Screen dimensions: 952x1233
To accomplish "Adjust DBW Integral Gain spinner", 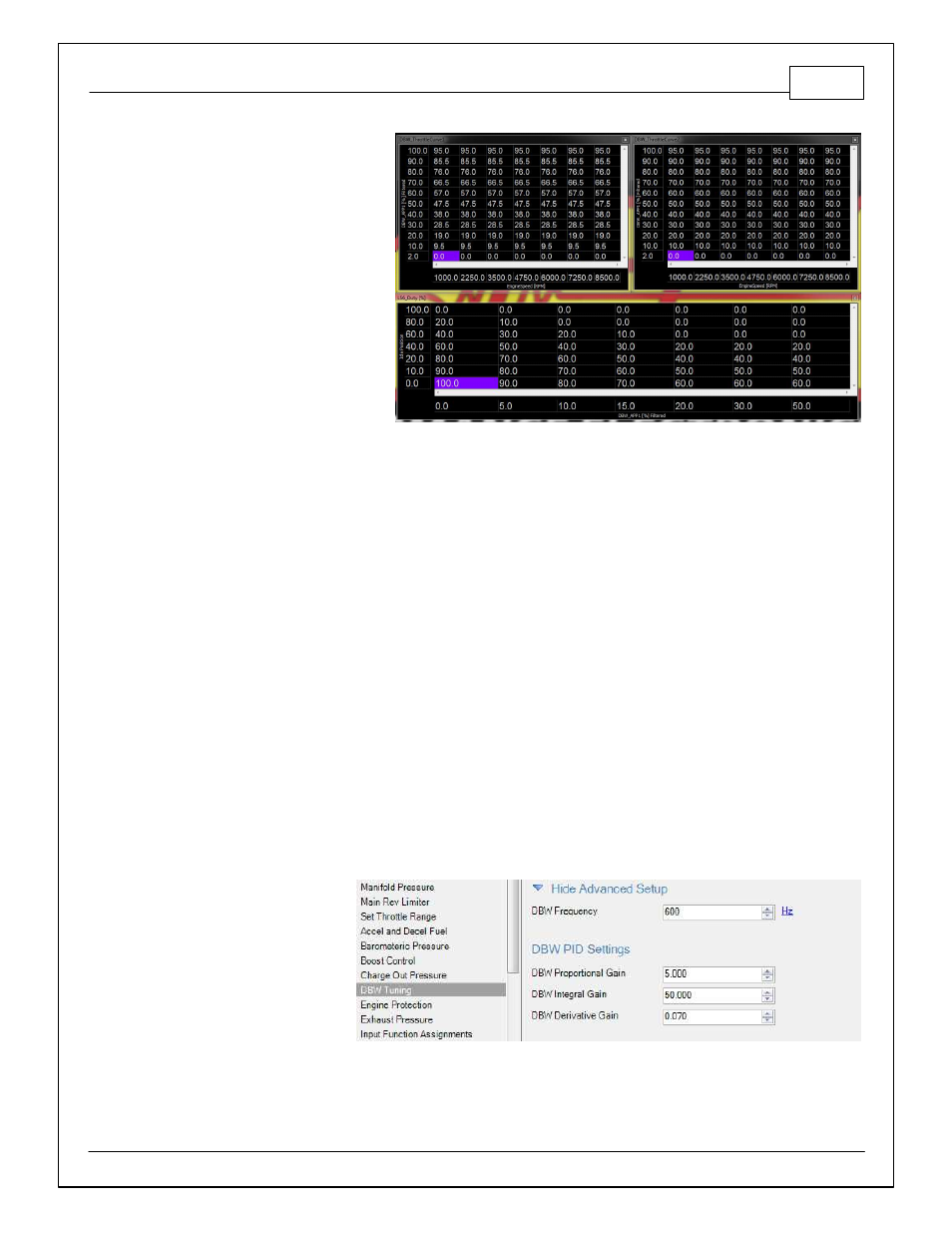I will point(767,995).
